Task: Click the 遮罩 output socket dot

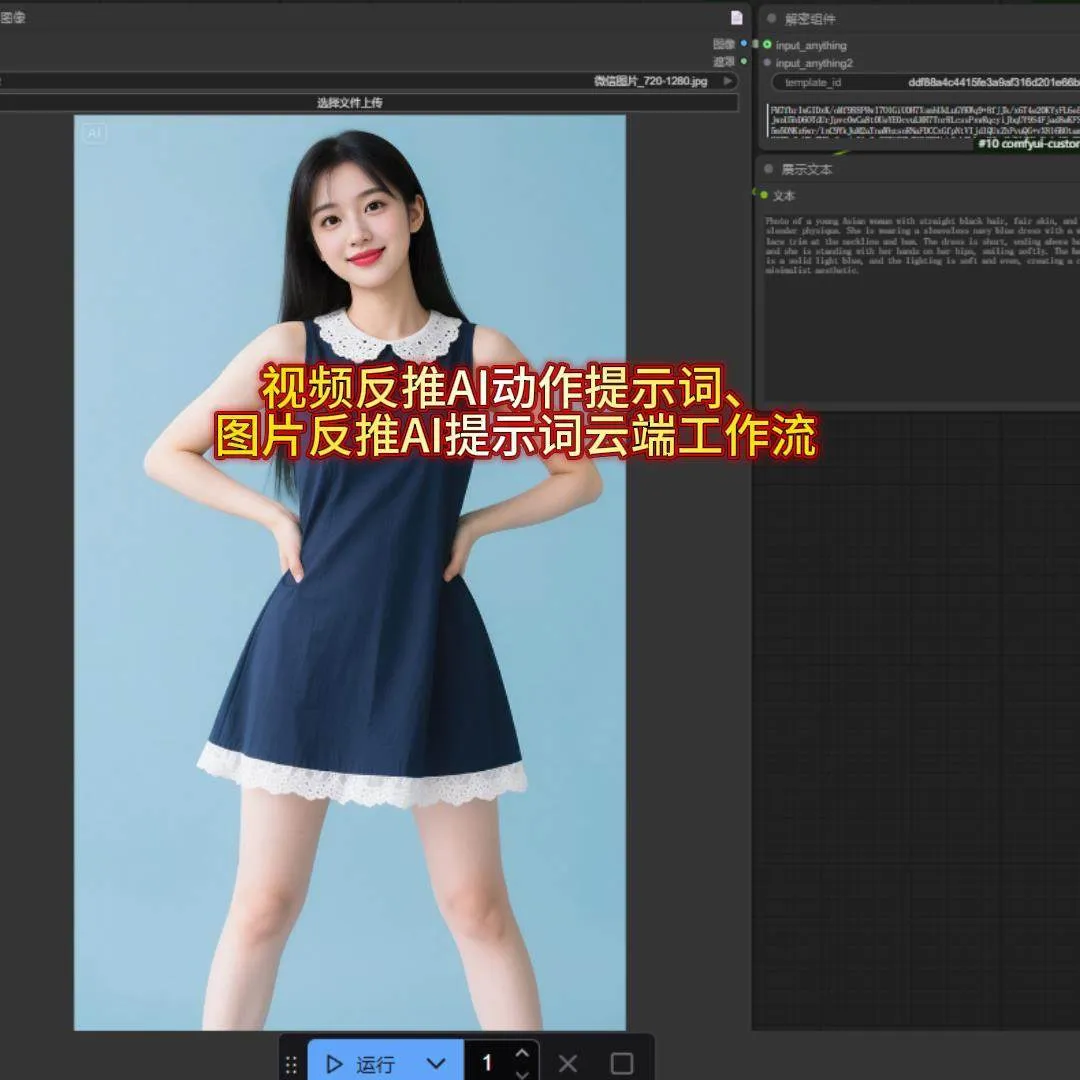Action: point(744,60)
